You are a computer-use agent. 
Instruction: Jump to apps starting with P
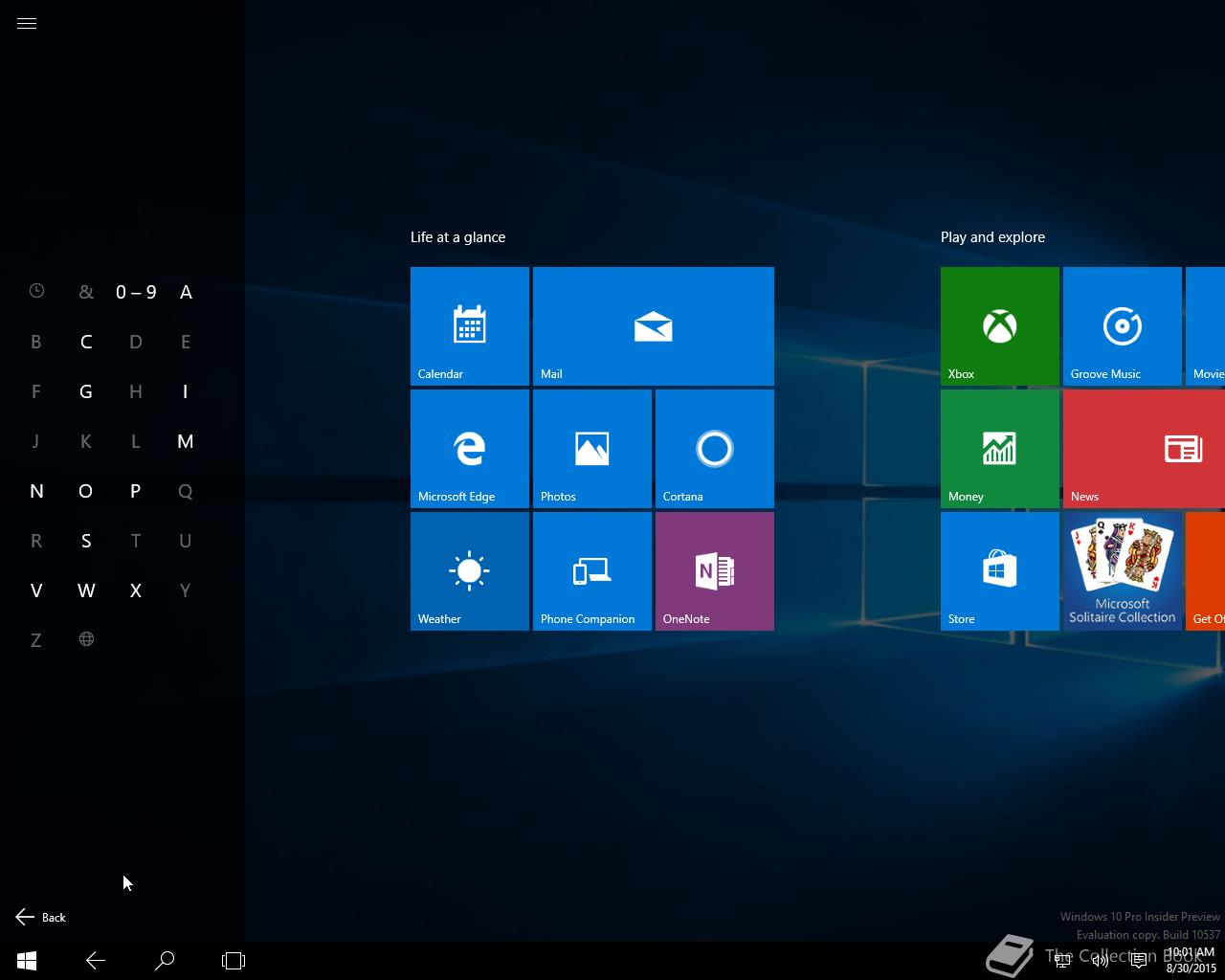point(136,491)
